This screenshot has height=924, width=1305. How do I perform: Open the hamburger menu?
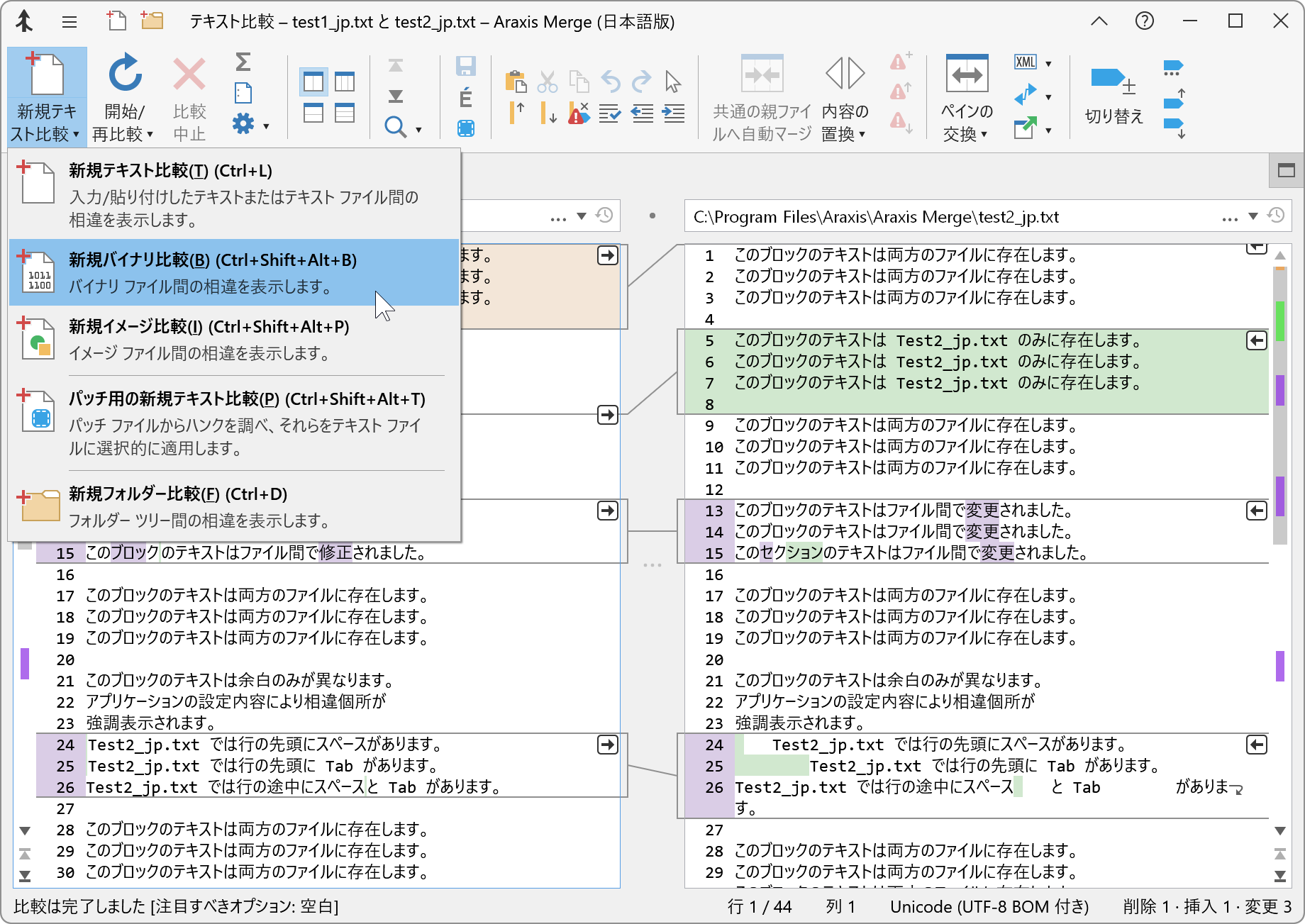click(69, 21)
